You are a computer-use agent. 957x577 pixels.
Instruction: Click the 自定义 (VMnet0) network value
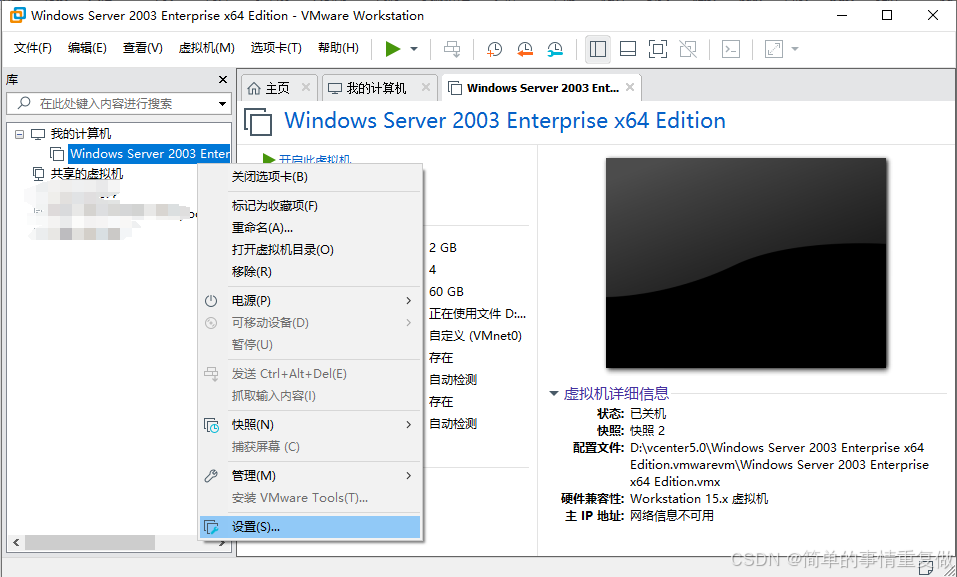tap(475, 336)
